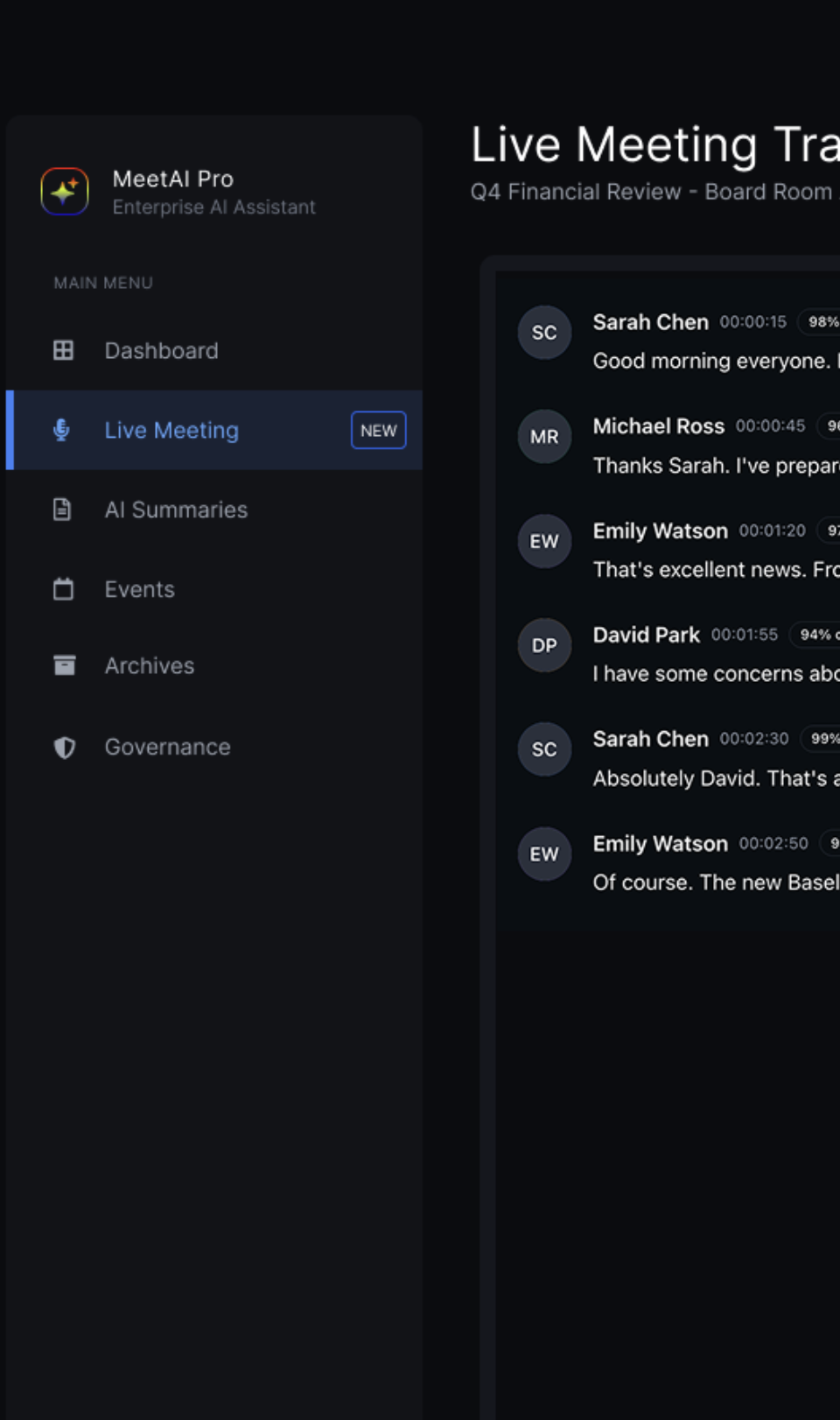
Task: Click the Live Meeting microphone icon
Action: (x=62, y=430)
